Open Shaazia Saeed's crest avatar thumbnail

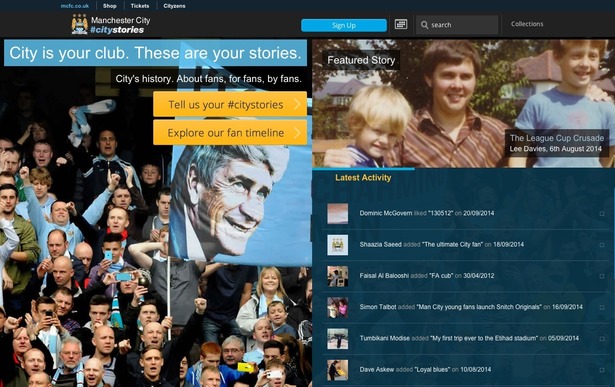click(338, 245)
